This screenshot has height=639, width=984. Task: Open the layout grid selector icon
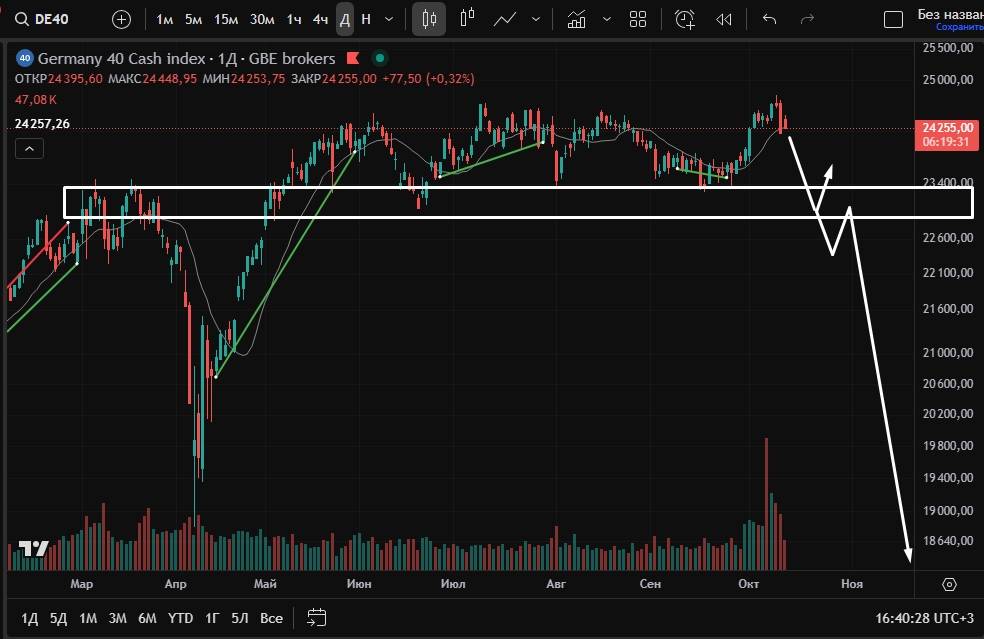click(x=638, y=19)
